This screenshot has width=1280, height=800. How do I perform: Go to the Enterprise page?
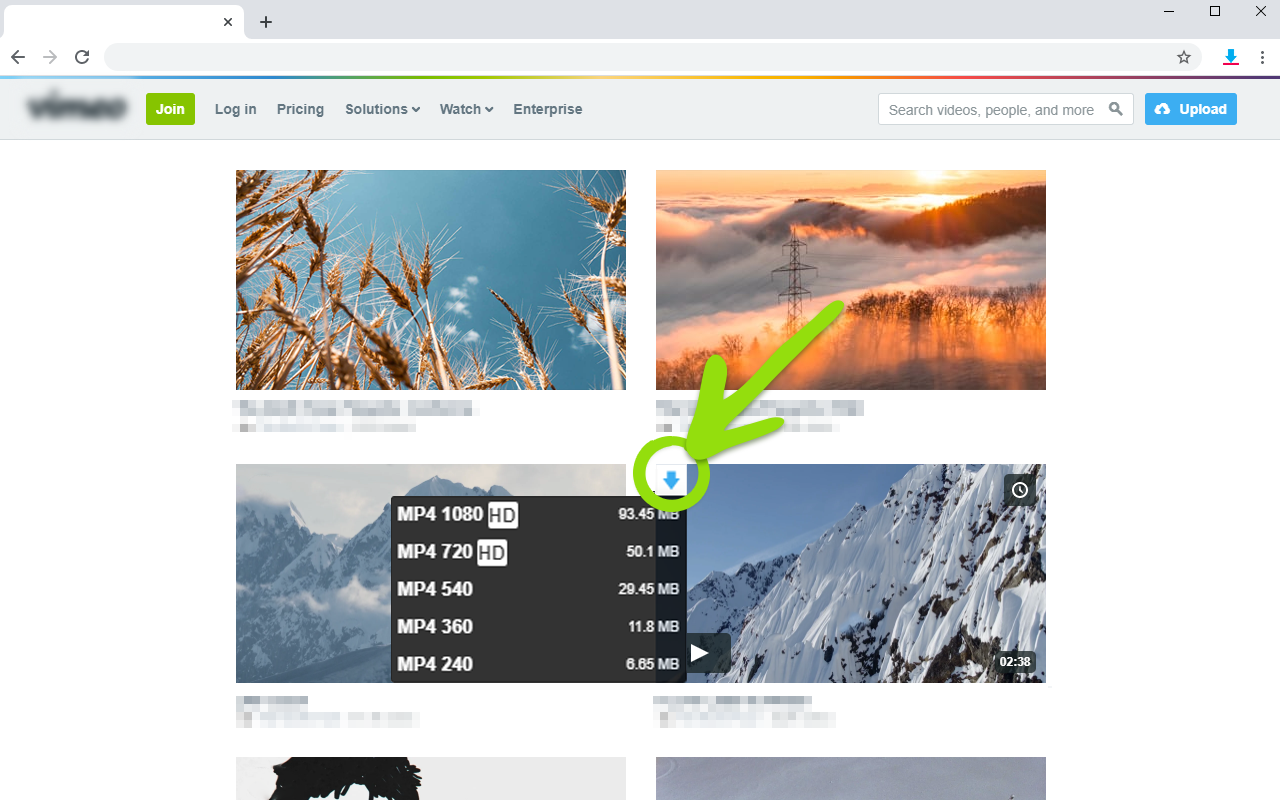pos(547,109)
